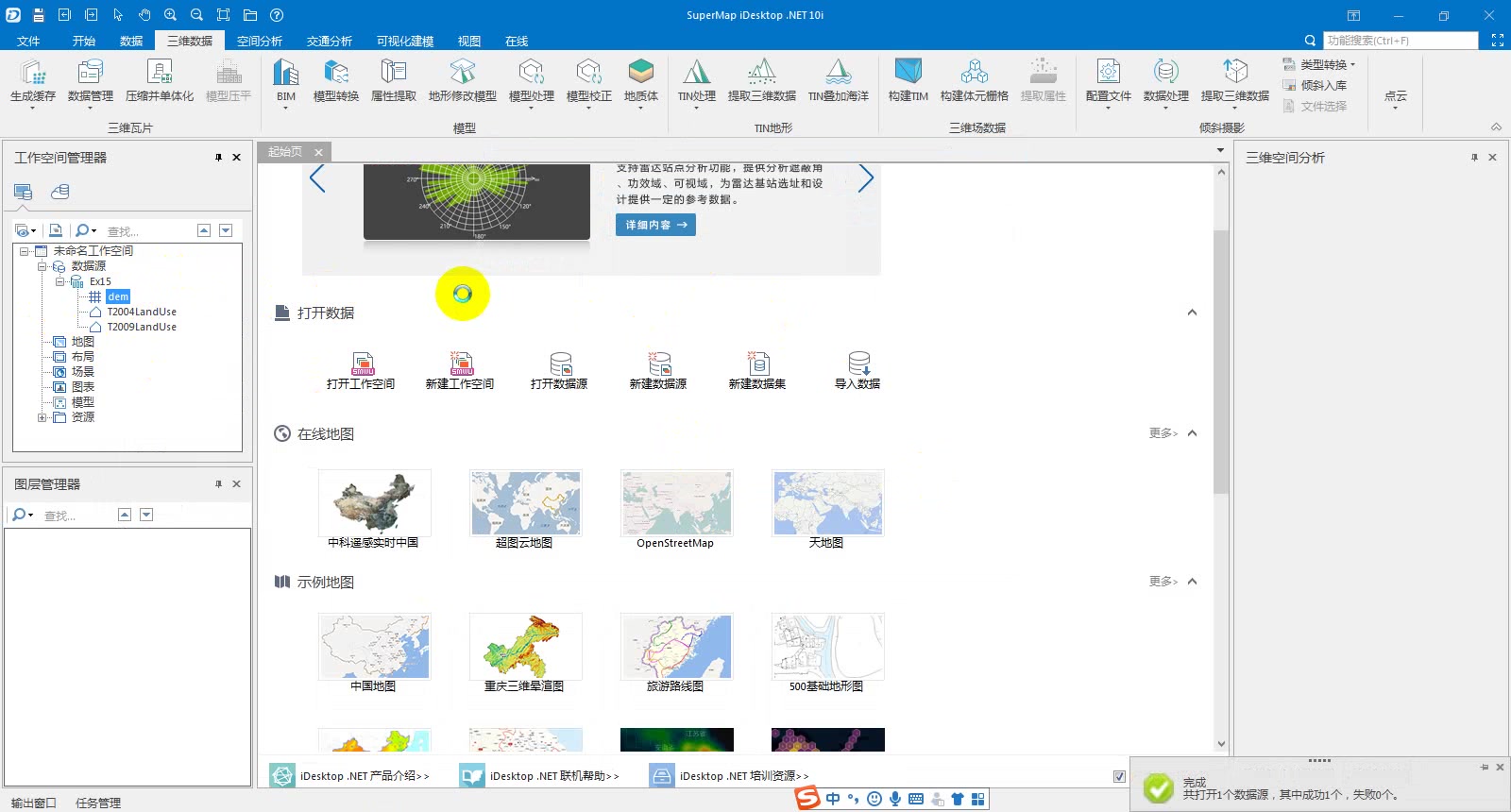This screenshot has height=812, width=1511.
Task: Open the 构建体元栅格 tool
Action: tap(975, 82)
